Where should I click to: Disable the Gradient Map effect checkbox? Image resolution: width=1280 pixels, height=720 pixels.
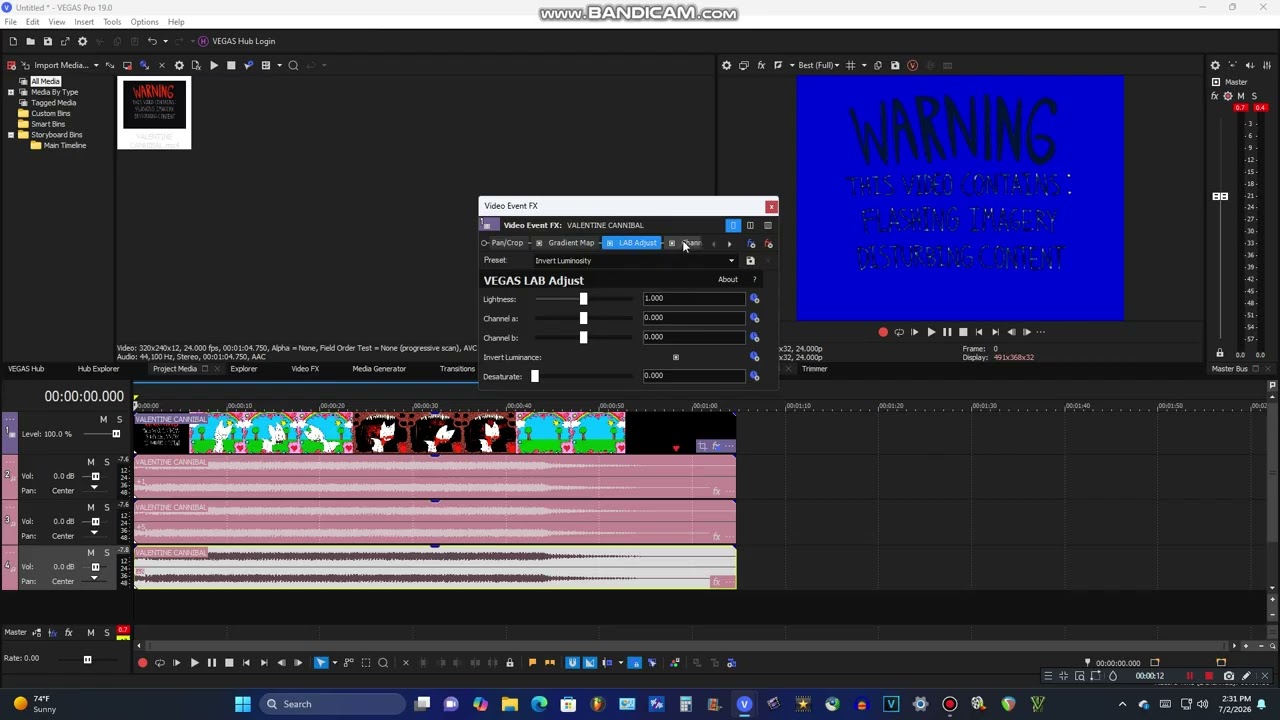point(539,243)
